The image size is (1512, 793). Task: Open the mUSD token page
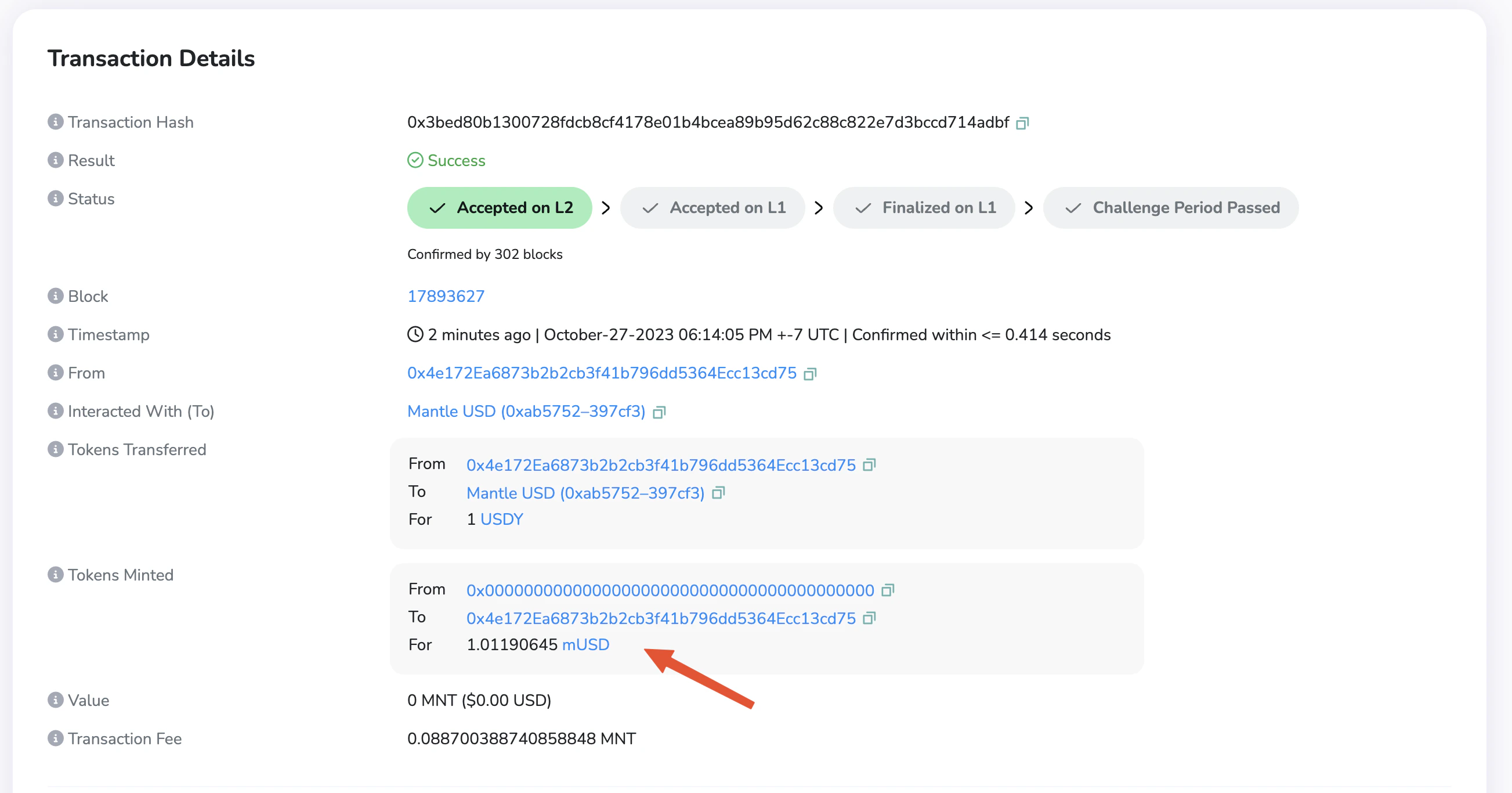585,644
